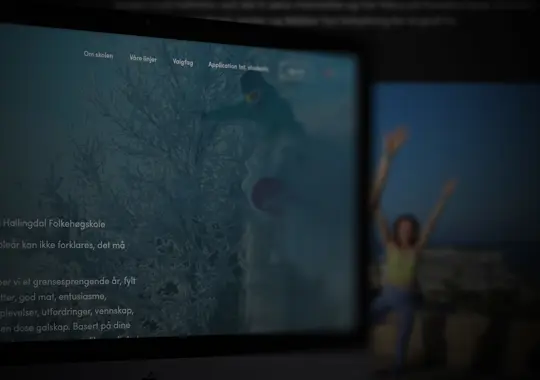The image size is (540, 380).
Task: Open the photo of woman raising arms
Action: (455, 224)
